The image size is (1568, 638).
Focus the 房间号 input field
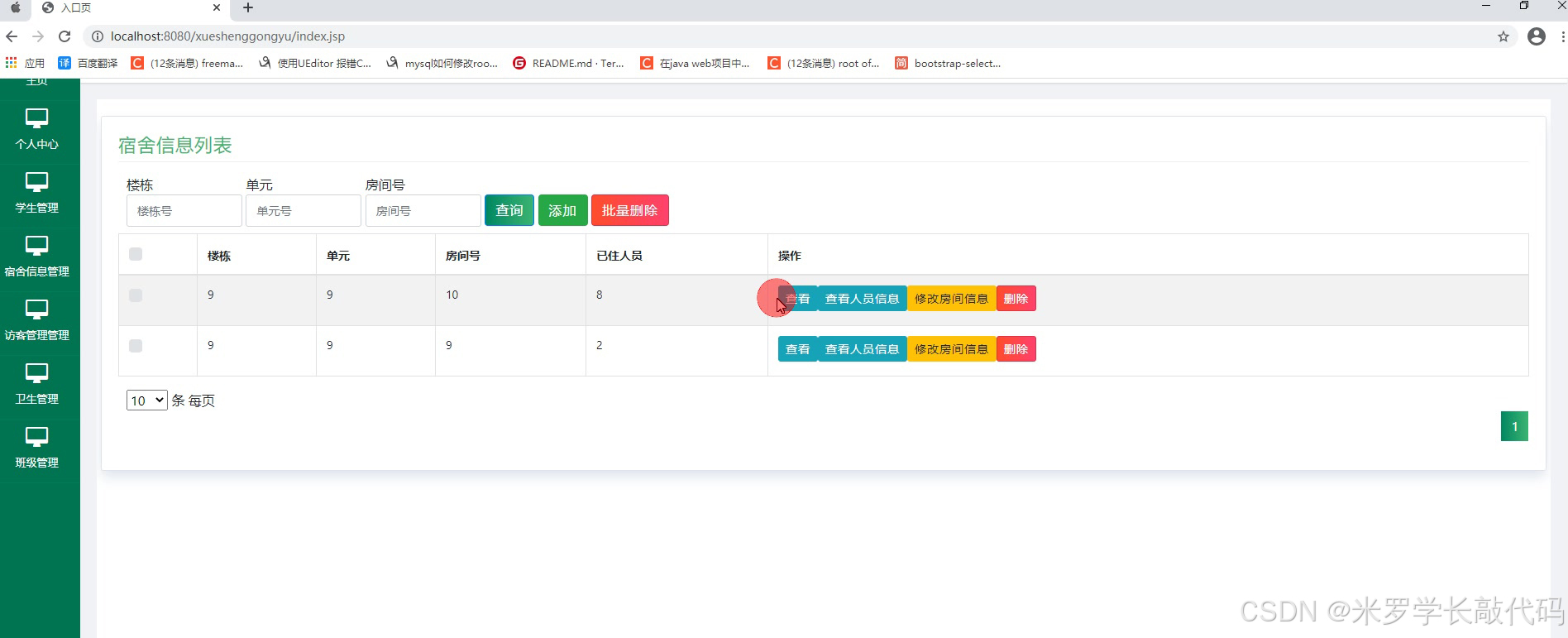[423, 211]
